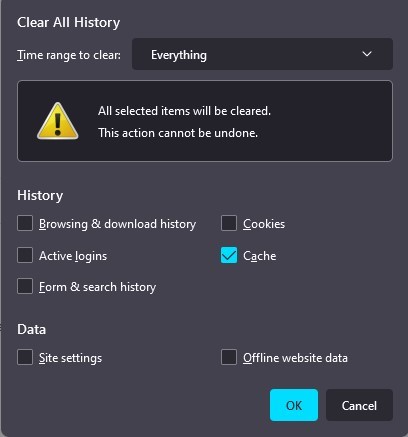Viewport: 408px width, 437px height.
Task: Uncheck the Cache checkbox
Action: [x=229, y=255]
